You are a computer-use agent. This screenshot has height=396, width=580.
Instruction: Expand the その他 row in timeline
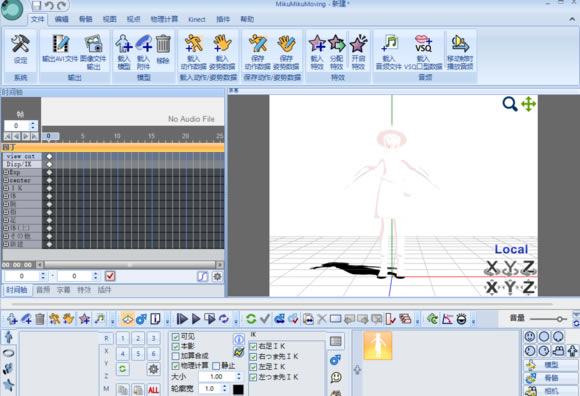tap(6, 236)
